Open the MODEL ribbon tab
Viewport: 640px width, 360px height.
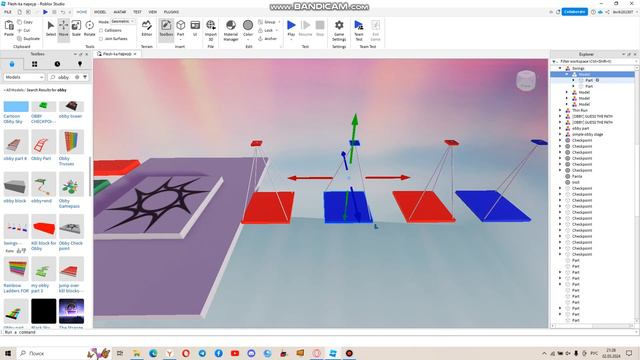coord(100,12)
